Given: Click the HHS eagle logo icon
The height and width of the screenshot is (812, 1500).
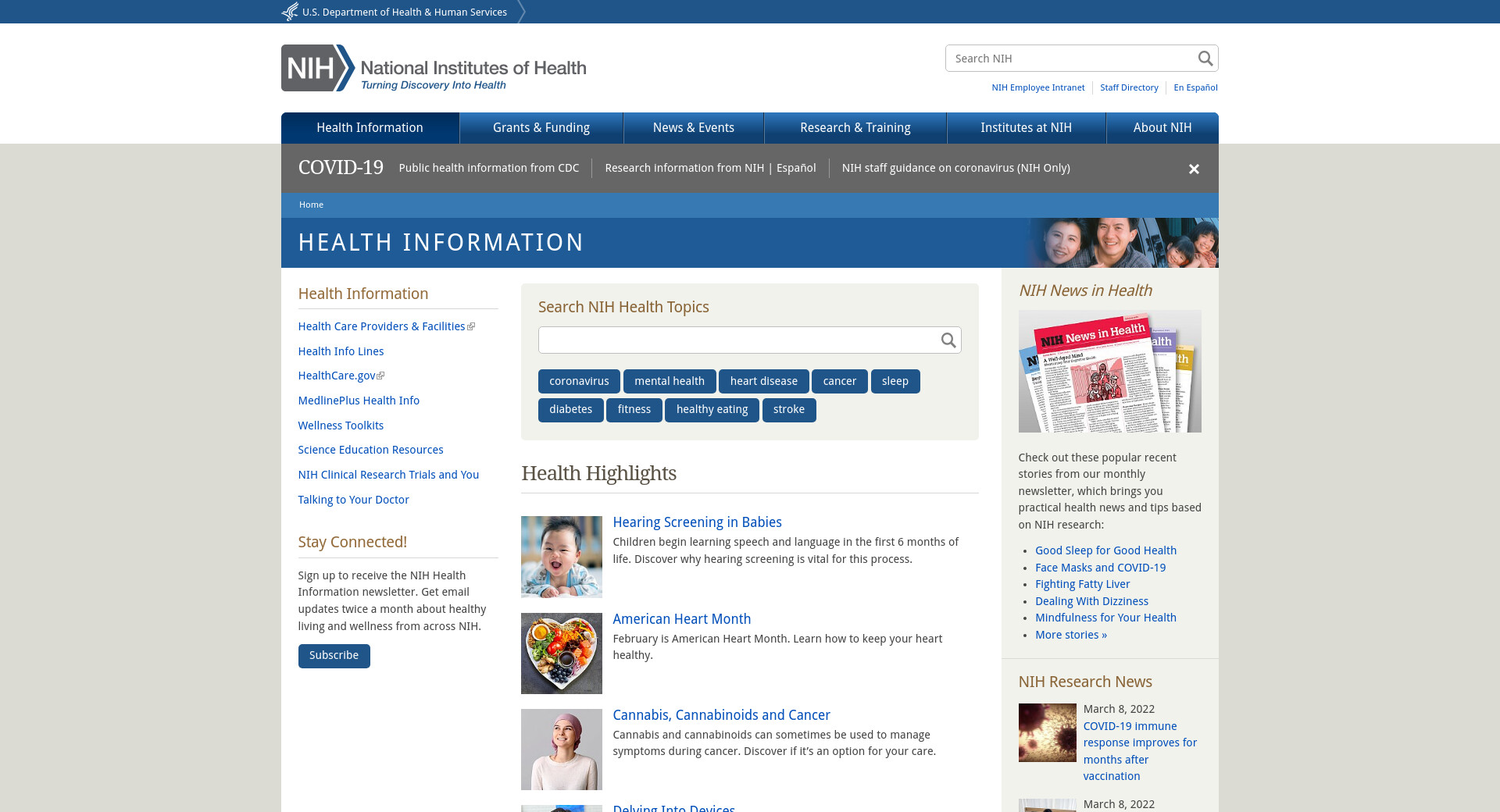Looking at the screenshot, I should point(290,12).
